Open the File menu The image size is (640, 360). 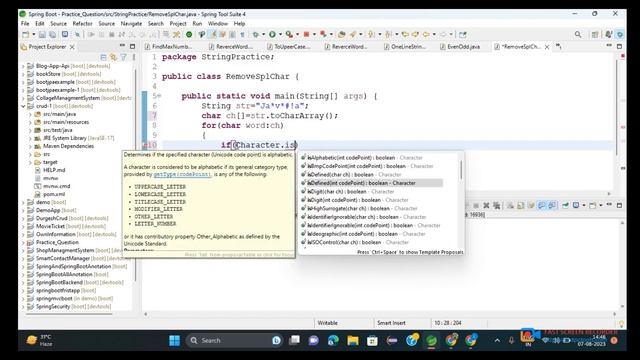25,24
